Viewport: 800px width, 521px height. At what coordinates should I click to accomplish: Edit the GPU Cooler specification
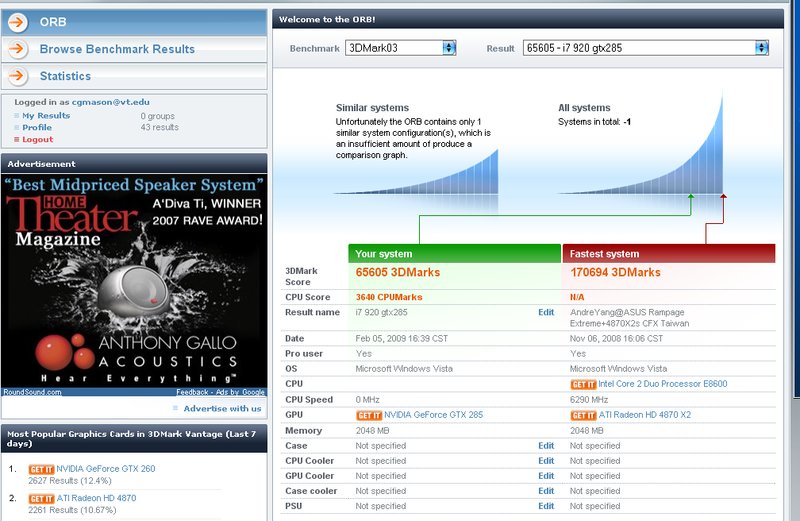coord(546,476)
